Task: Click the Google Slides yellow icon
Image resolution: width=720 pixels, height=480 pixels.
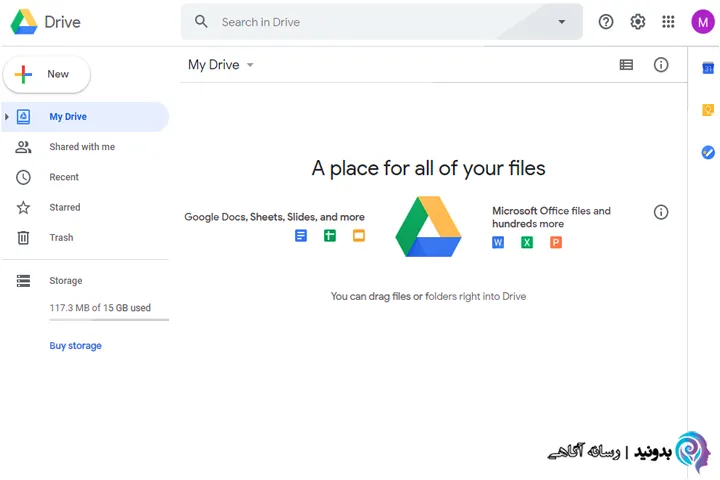Action: [x=359, y=236]
